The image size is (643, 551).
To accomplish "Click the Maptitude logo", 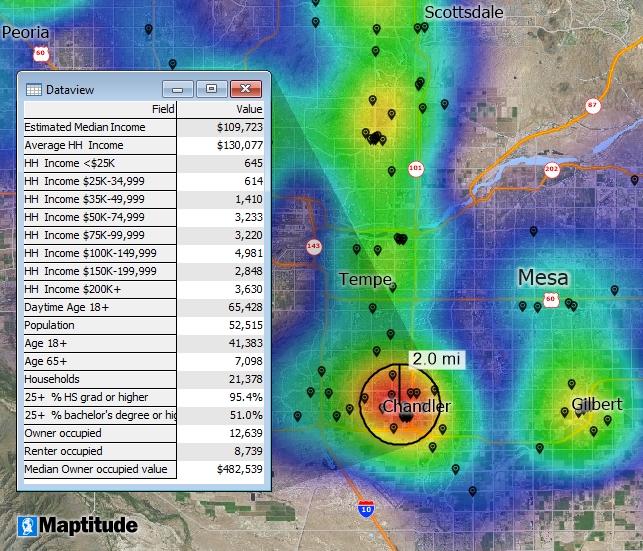I will click(x=78, y=526).
